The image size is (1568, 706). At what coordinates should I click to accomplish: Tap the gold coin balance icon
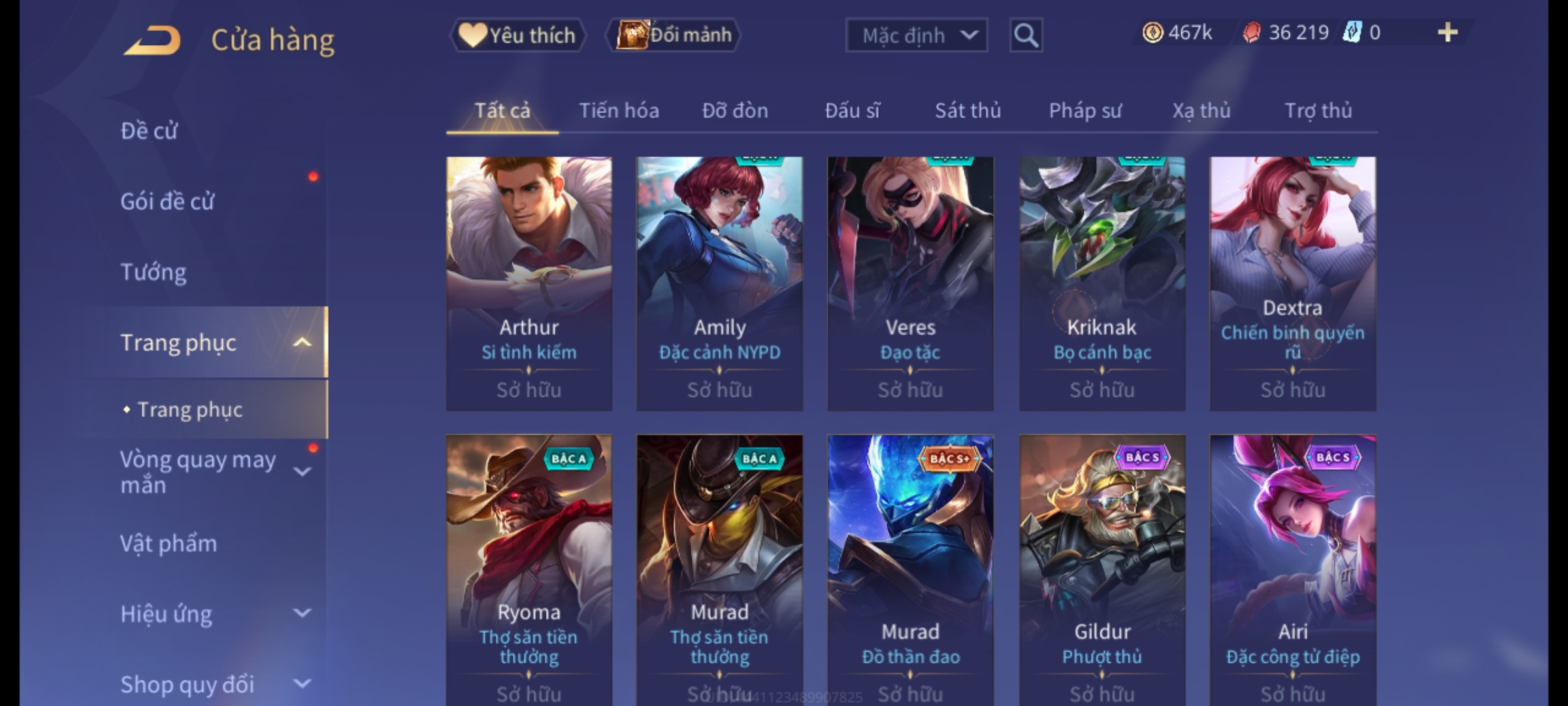tap(1152, 33)
